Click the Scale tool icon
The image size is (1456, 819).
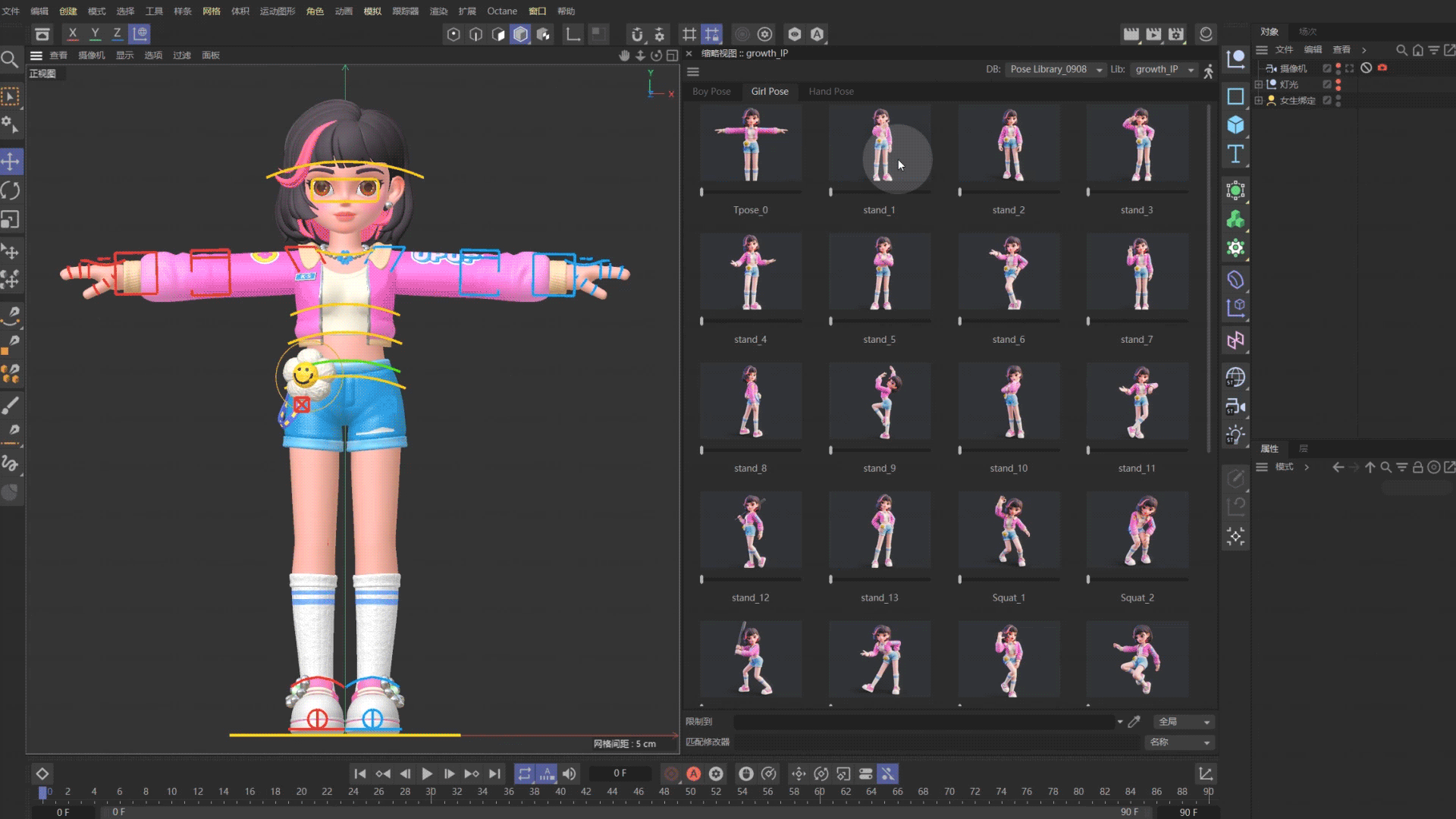click(x=11, y=220)
